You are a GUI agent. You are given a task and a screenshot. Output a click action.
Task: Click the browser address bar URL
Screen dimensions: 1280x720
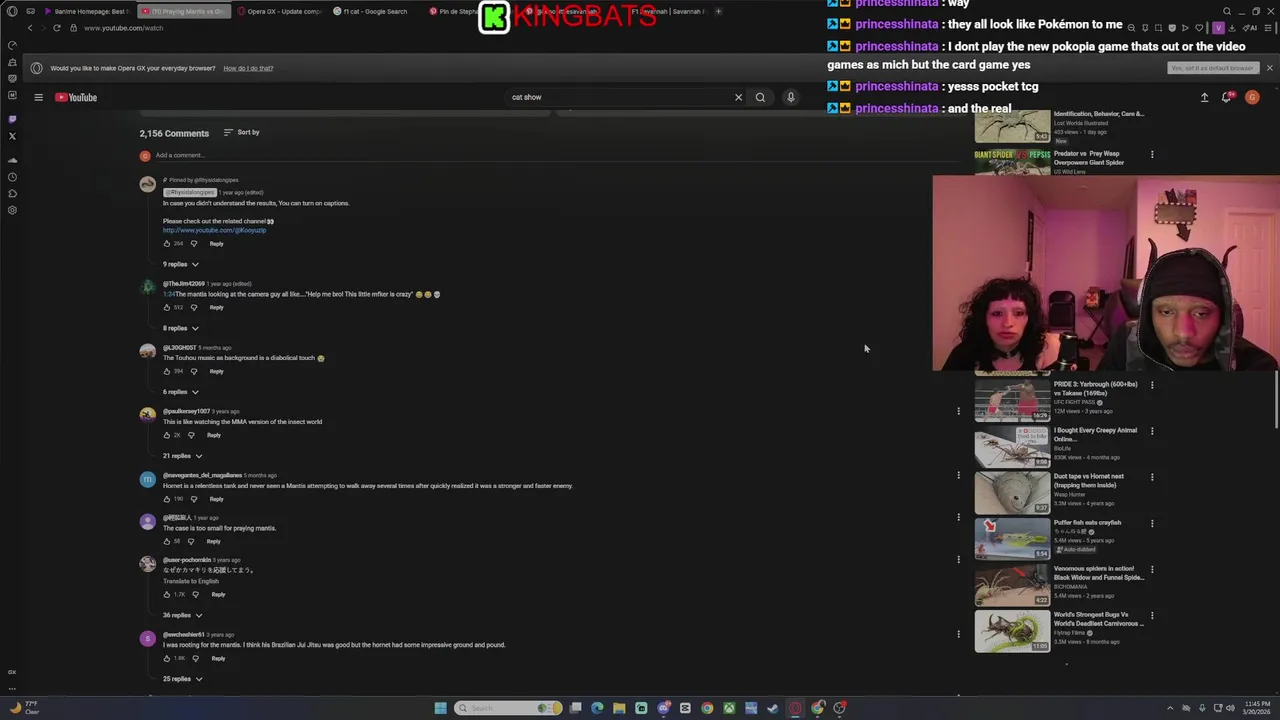coord(123,28)
